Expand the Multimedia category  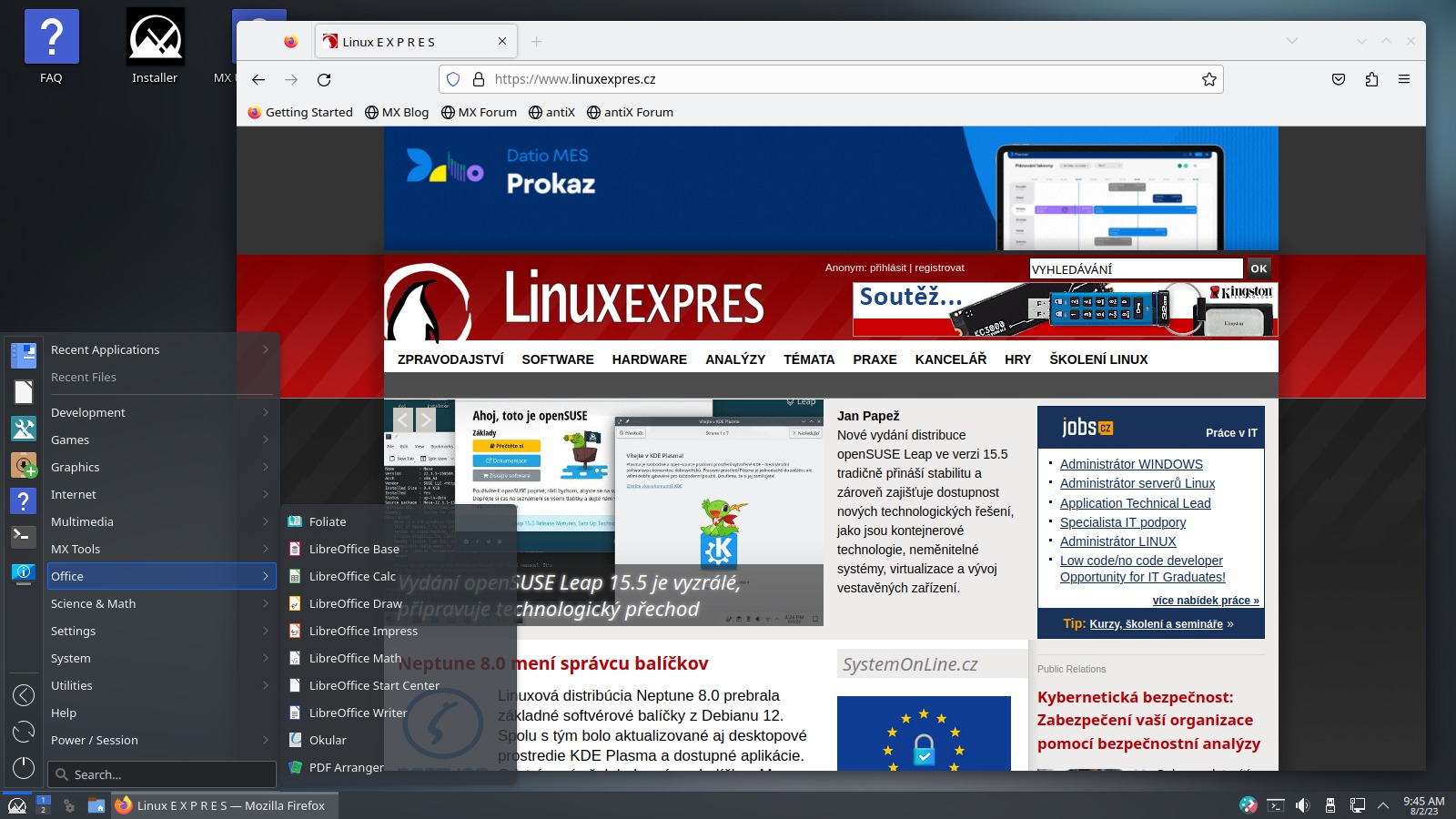pyautogui.click(x=161, y=521)
